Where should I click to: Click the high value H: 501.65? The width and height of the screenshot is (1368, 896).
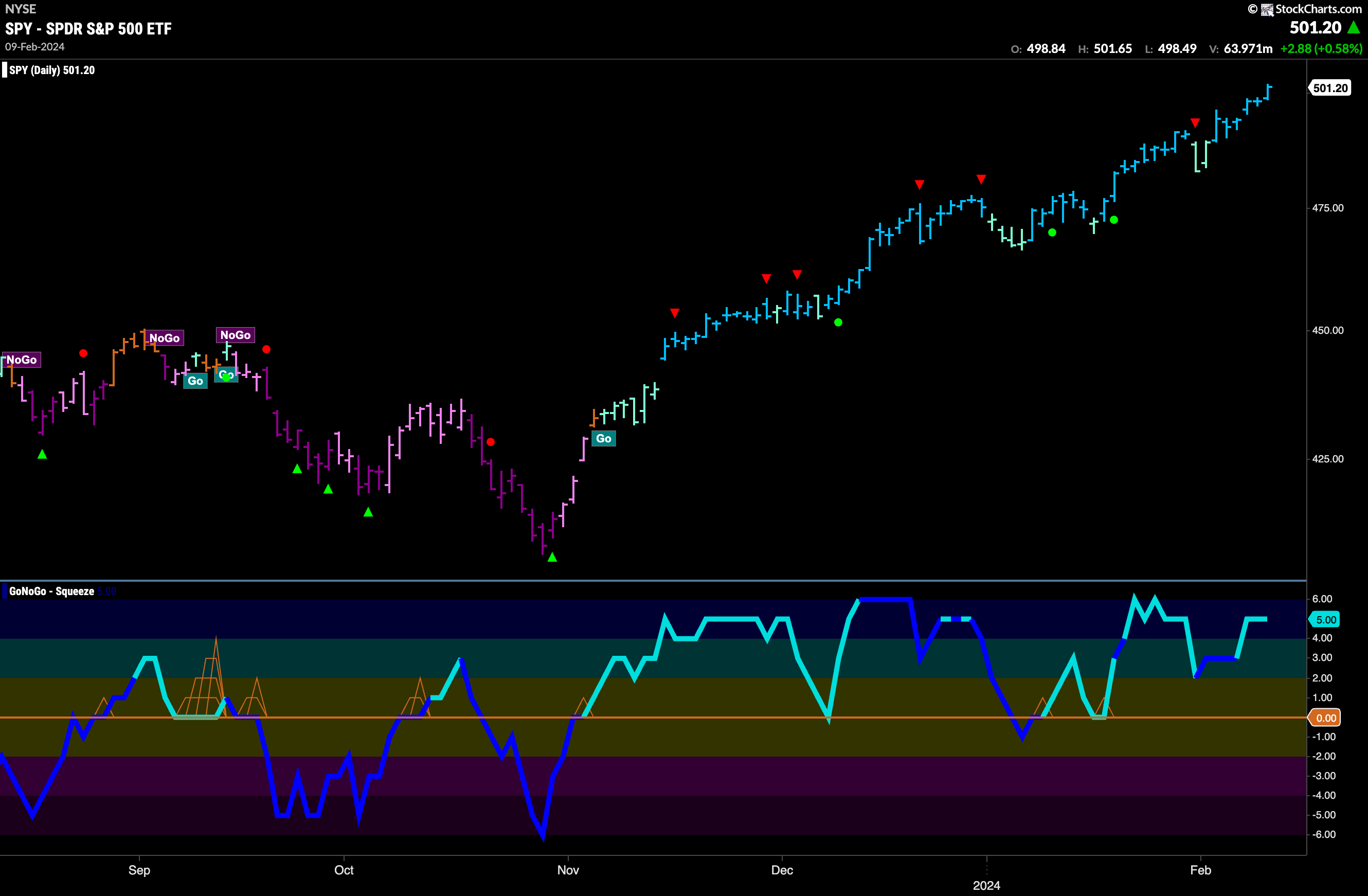(1105, 49)
